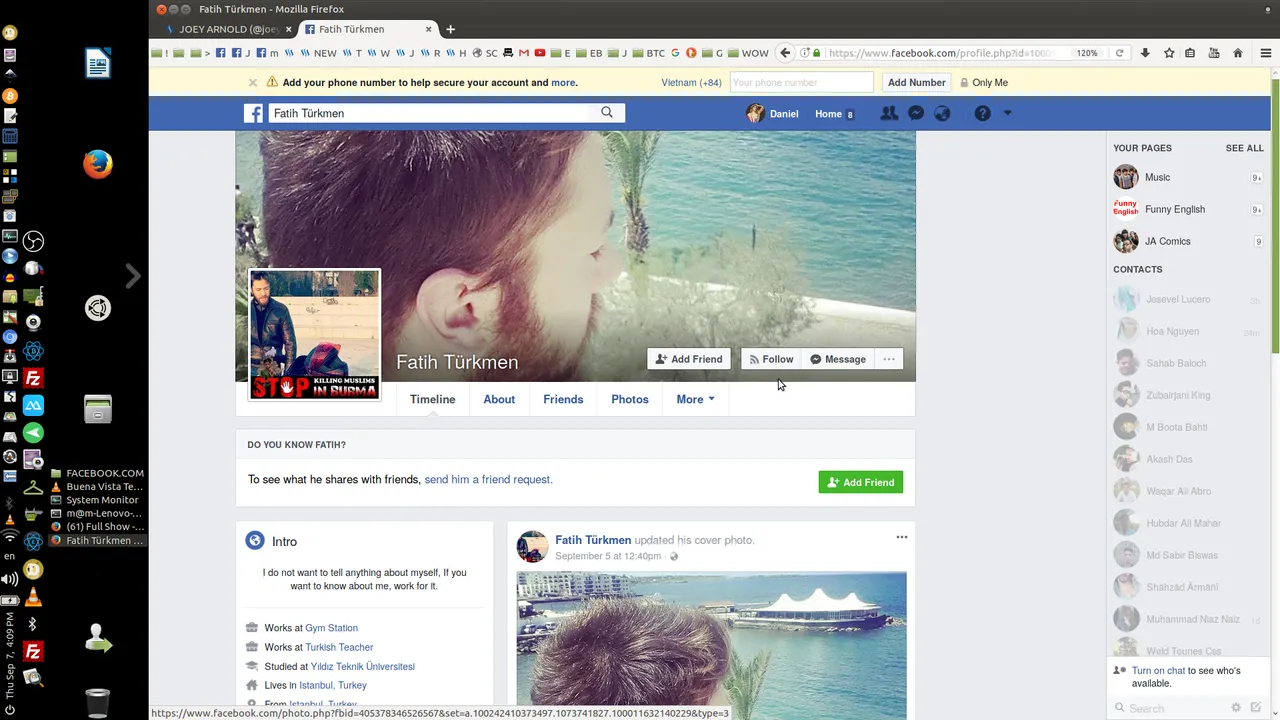This screenshot has width=1280, height=720.
Task: Open Fatih Türkmen's profile picture
Action: tap(314, 335)
